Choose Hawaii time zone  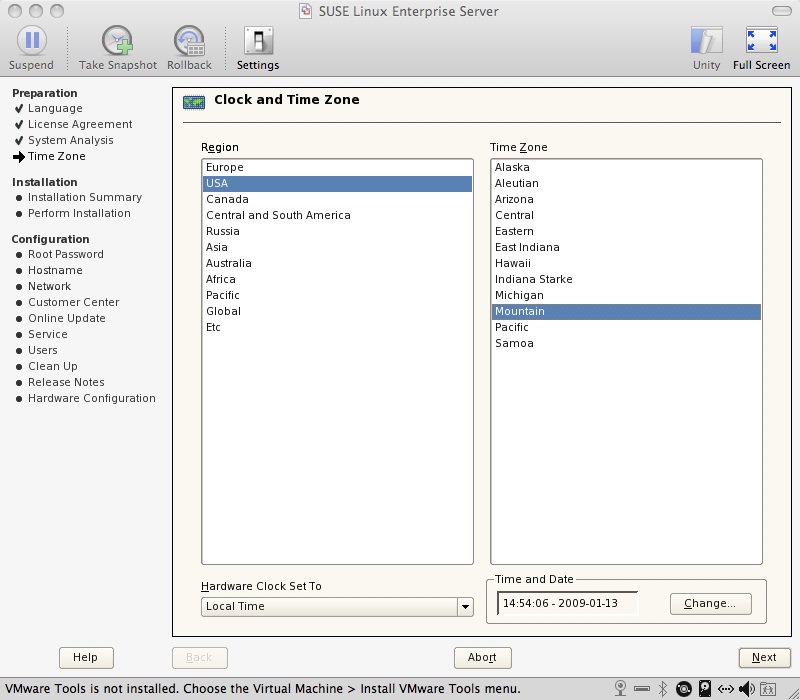tap(626, 263)
